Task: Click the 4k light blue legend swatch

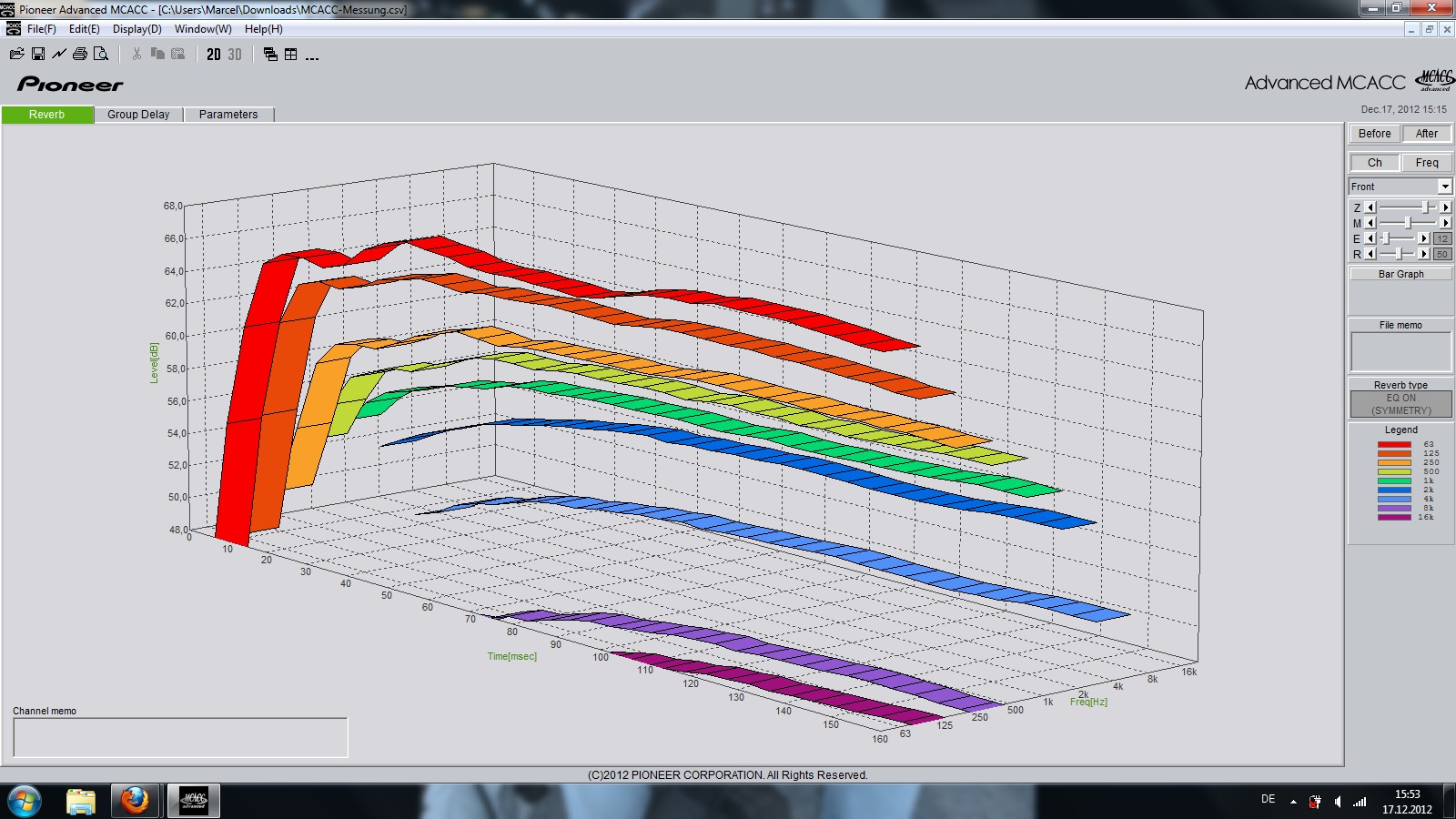Action: coord(1394,499)
